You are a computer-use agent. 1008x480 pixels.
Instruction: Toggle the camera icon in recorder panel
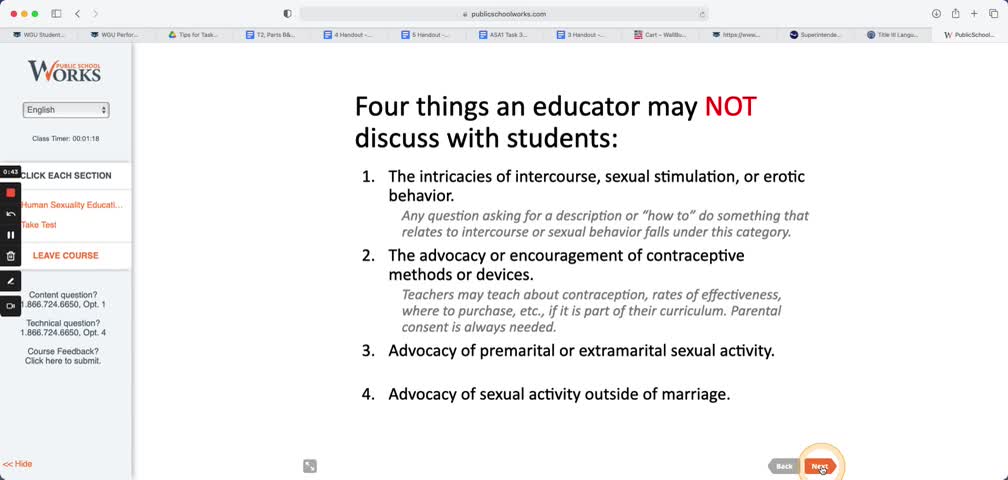pos(10,306)
